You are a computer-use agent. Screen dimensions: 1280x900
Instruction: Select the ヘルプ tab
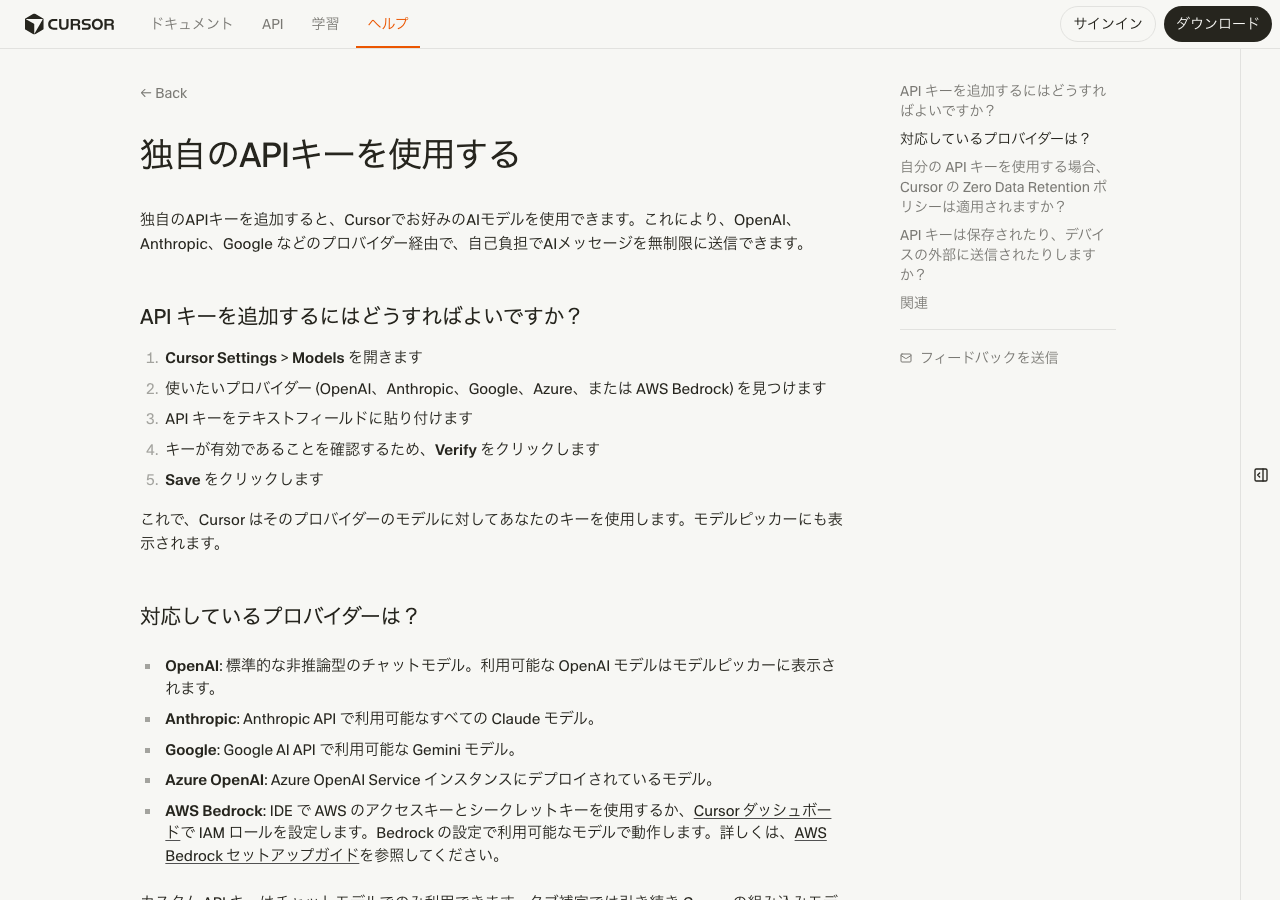pyautogui.click(x=388, y=24)
